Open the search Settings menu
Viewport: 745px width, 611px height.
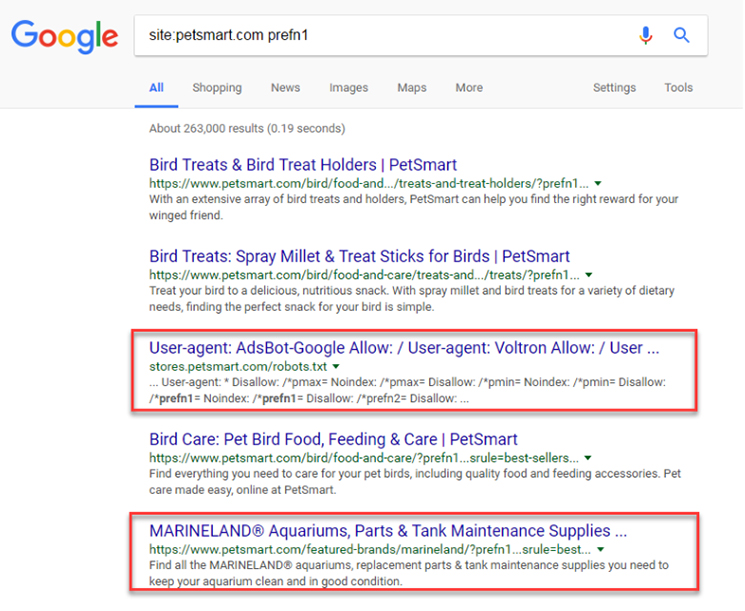[614, 88]
